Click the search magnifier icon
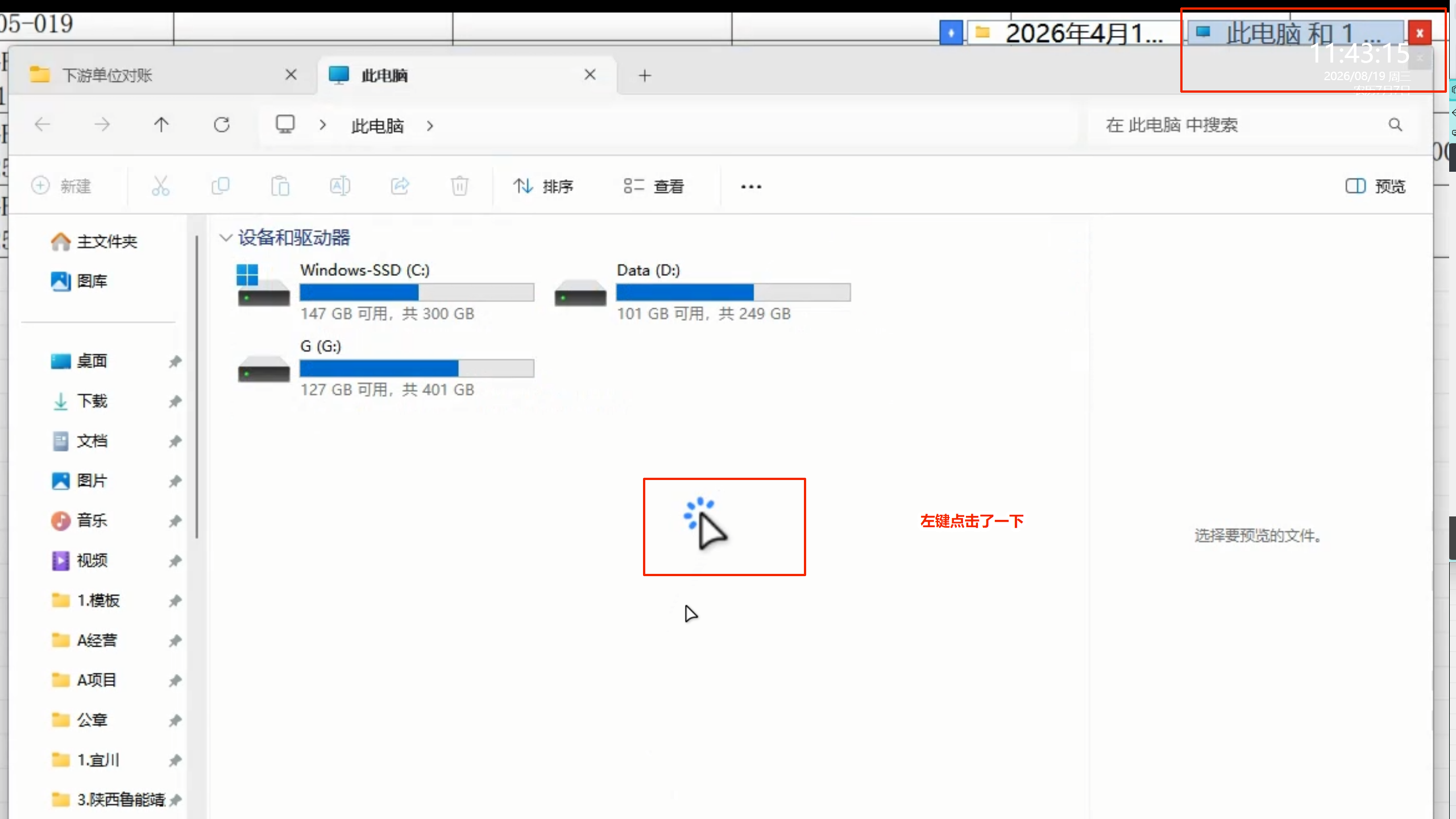Image resolution: width=1456 pixels, height=819 pixels. pyautogui.click(x=1395, y=125)
